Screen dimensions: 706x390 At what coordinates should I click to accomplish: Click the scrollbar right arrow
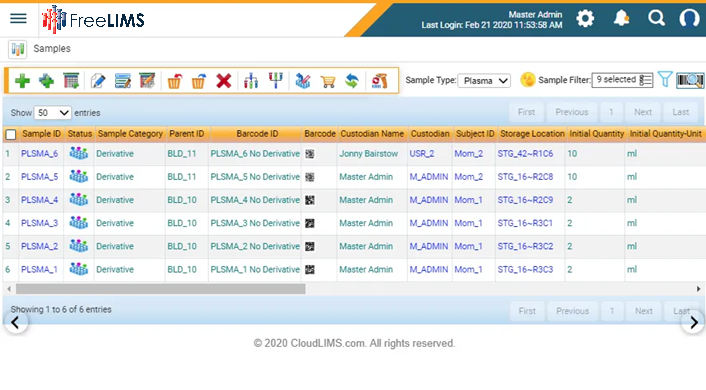[698, 289]
